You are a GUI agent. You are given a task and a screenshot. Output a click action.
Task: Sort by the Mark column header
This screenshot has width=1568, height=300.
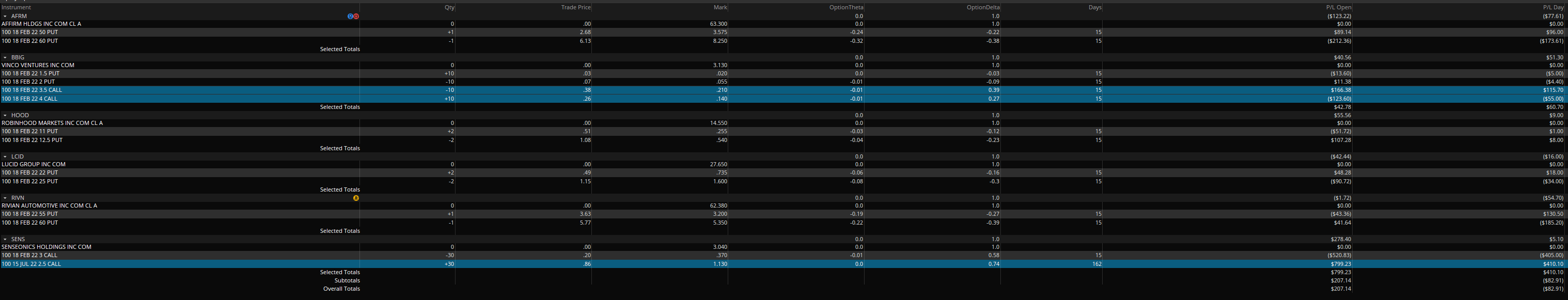coord(720,7)
